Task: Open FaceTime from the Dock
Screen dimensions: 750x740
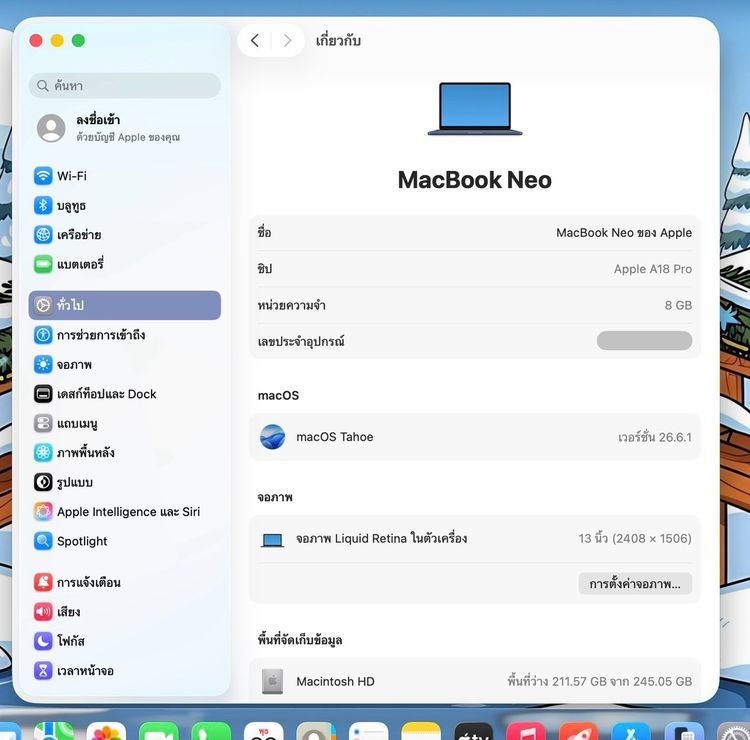Action: (159, 731)
